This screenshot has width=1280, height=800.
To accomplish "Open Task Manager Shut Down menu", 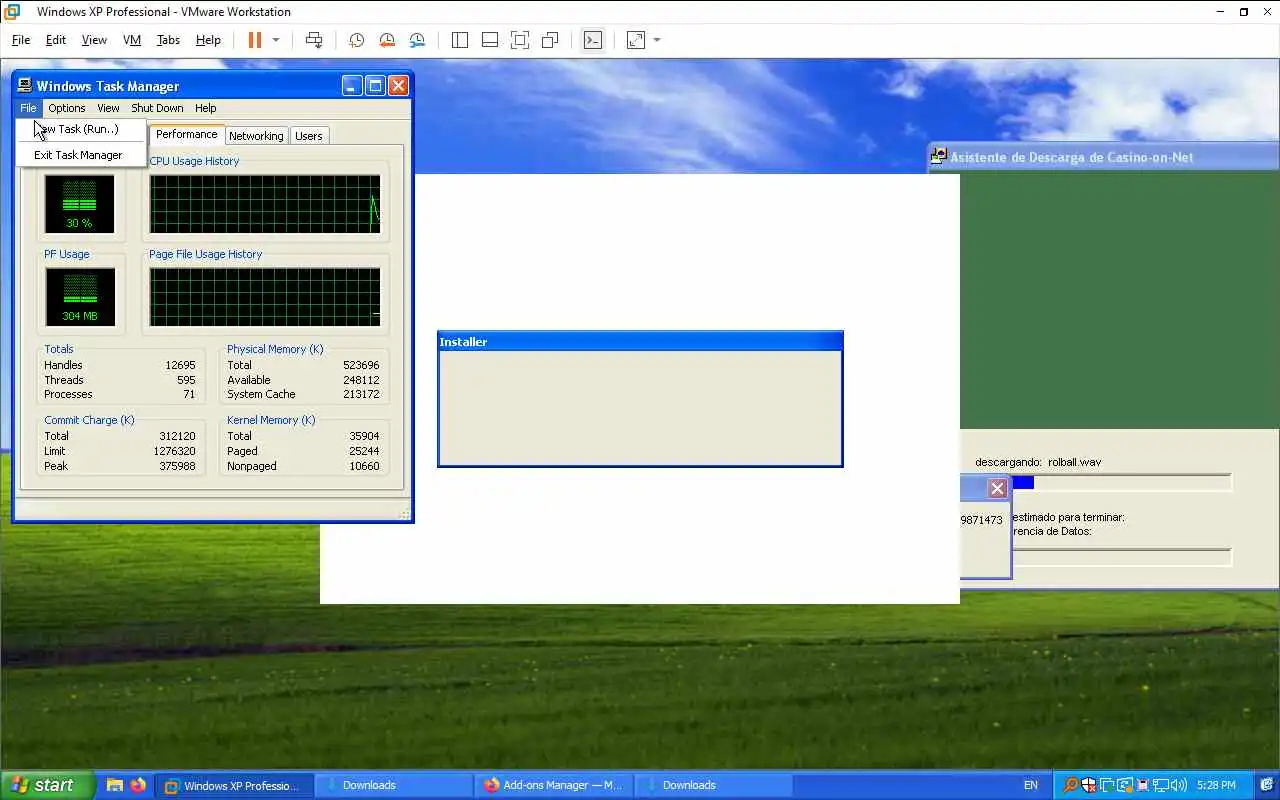I will [x=157, y=108].
